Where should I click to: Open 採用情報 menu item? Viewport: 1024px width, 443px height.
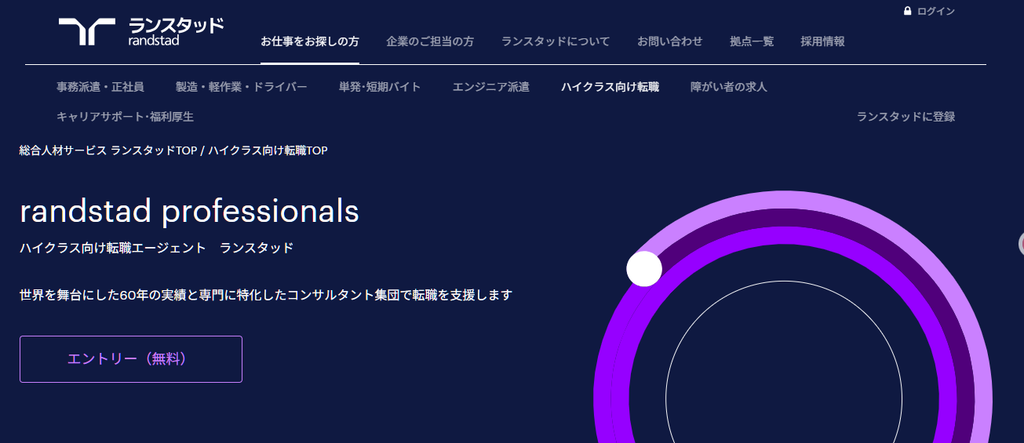click(822, 41)
